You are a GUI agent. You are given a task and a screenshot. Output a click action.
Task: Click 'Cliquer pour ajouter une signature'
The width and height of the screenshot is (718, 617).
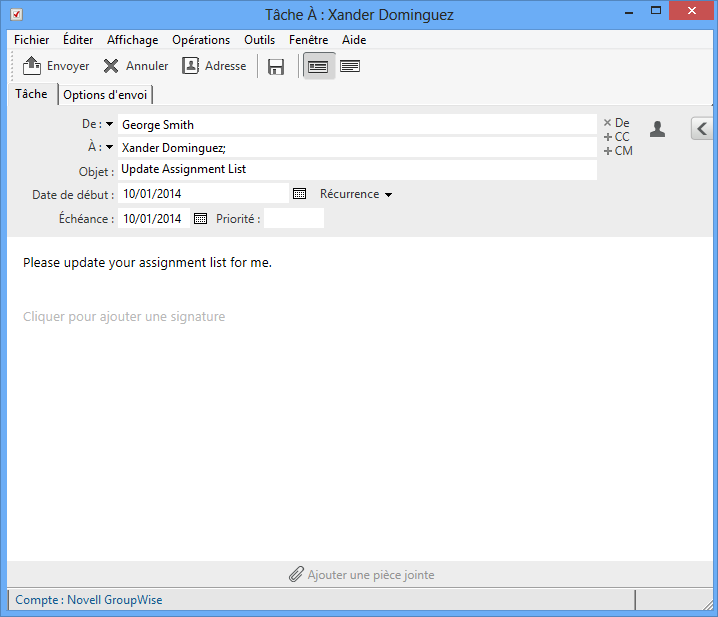[124, 317]
